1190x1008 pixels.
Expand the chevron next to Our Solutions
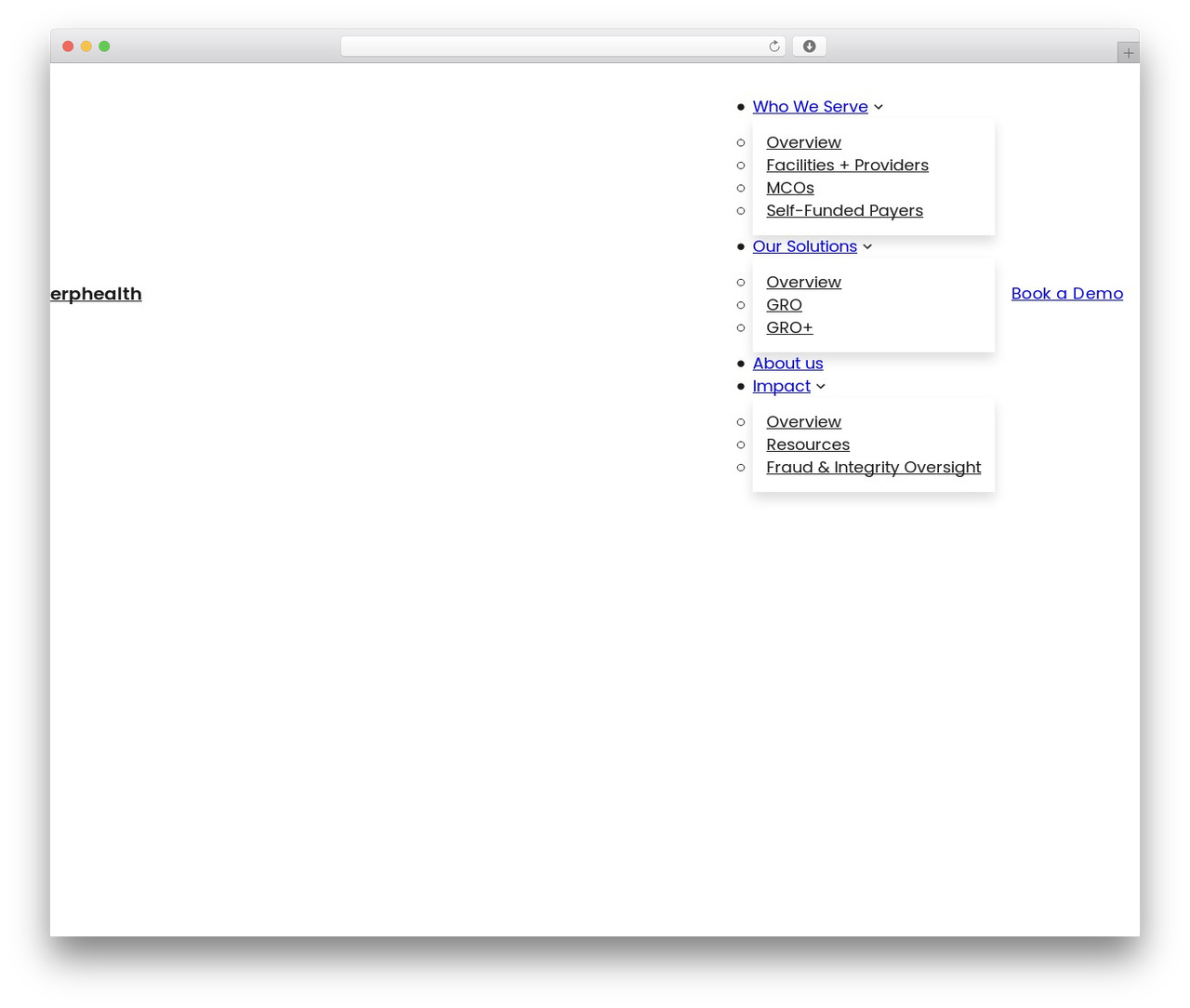click(x=867, y=246)
